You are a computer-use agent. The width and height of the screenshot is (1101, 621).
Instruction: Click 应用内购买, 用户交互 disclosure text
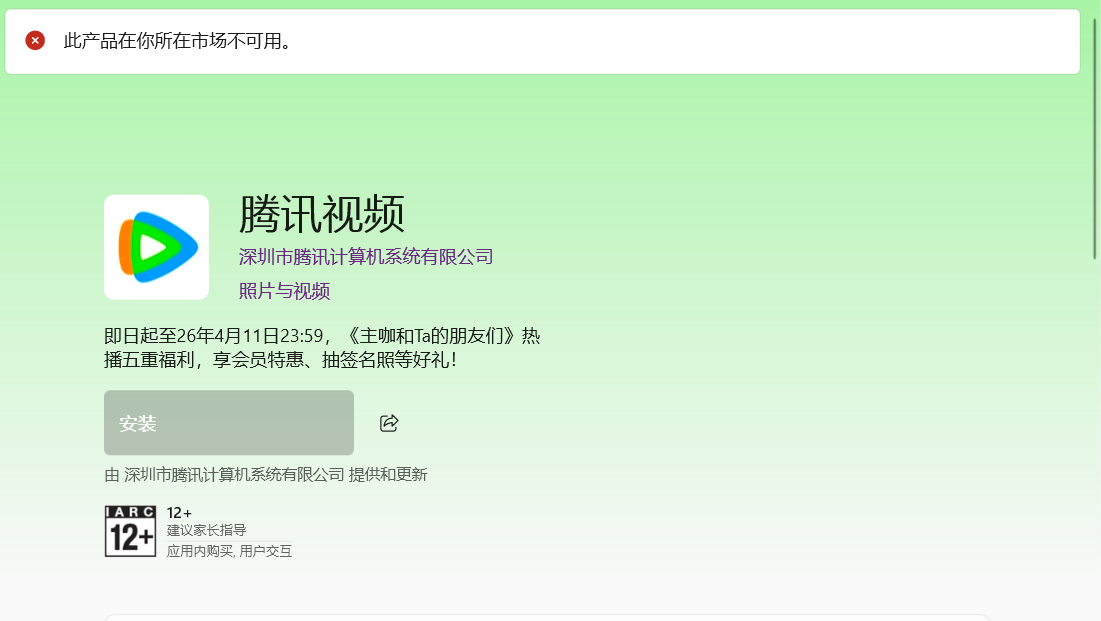(228, 551)
